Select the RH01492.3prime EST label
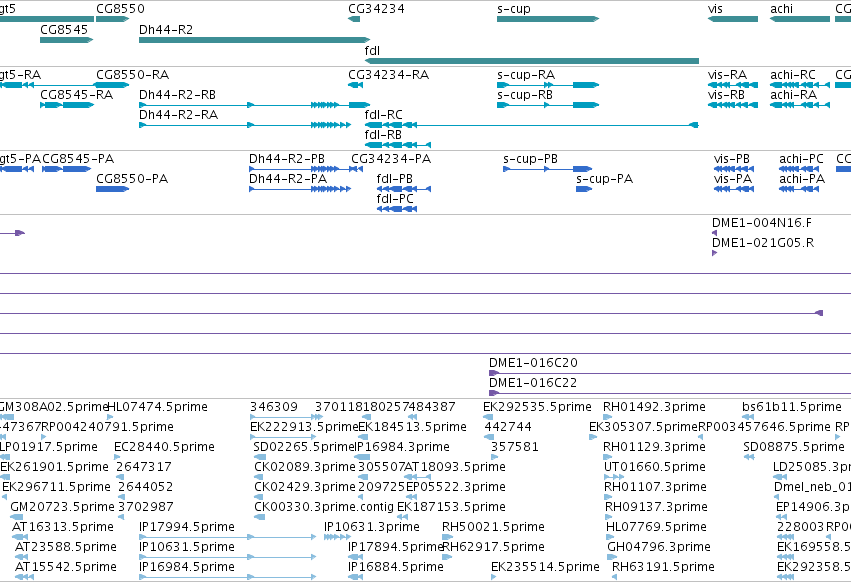 [x=655, y=407]
